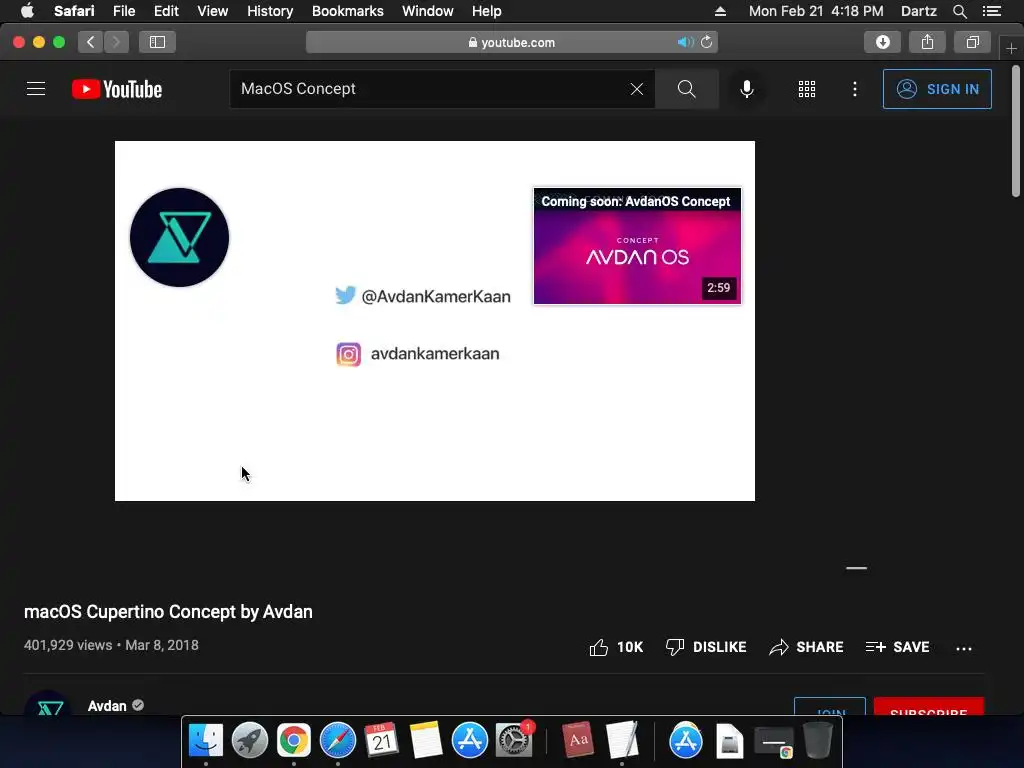This screenshot has width=1024, height=768.
Task: Click the date and time in menu bar
Action: (816, 11)
